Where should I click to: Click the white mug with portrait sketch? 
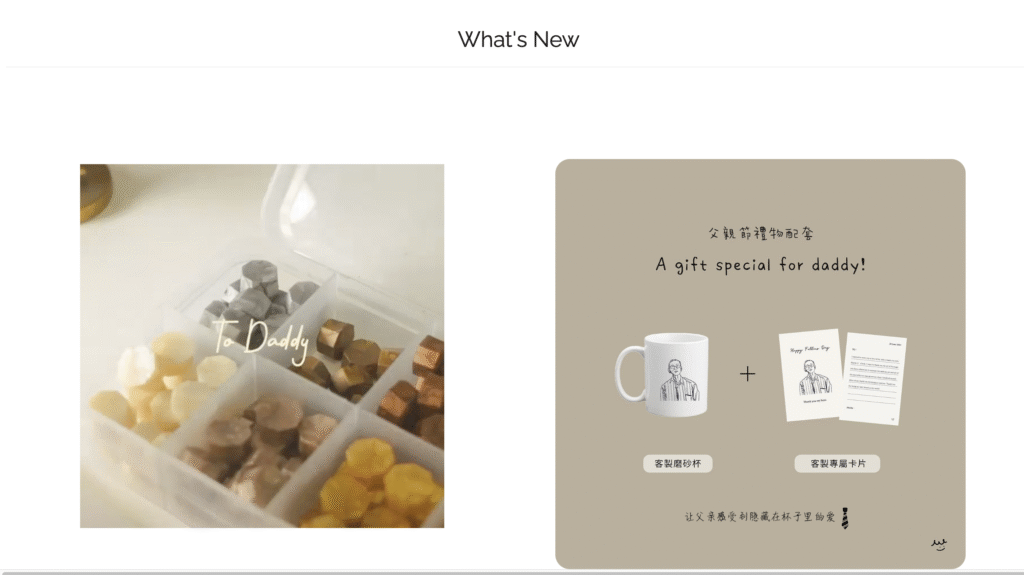662,375
